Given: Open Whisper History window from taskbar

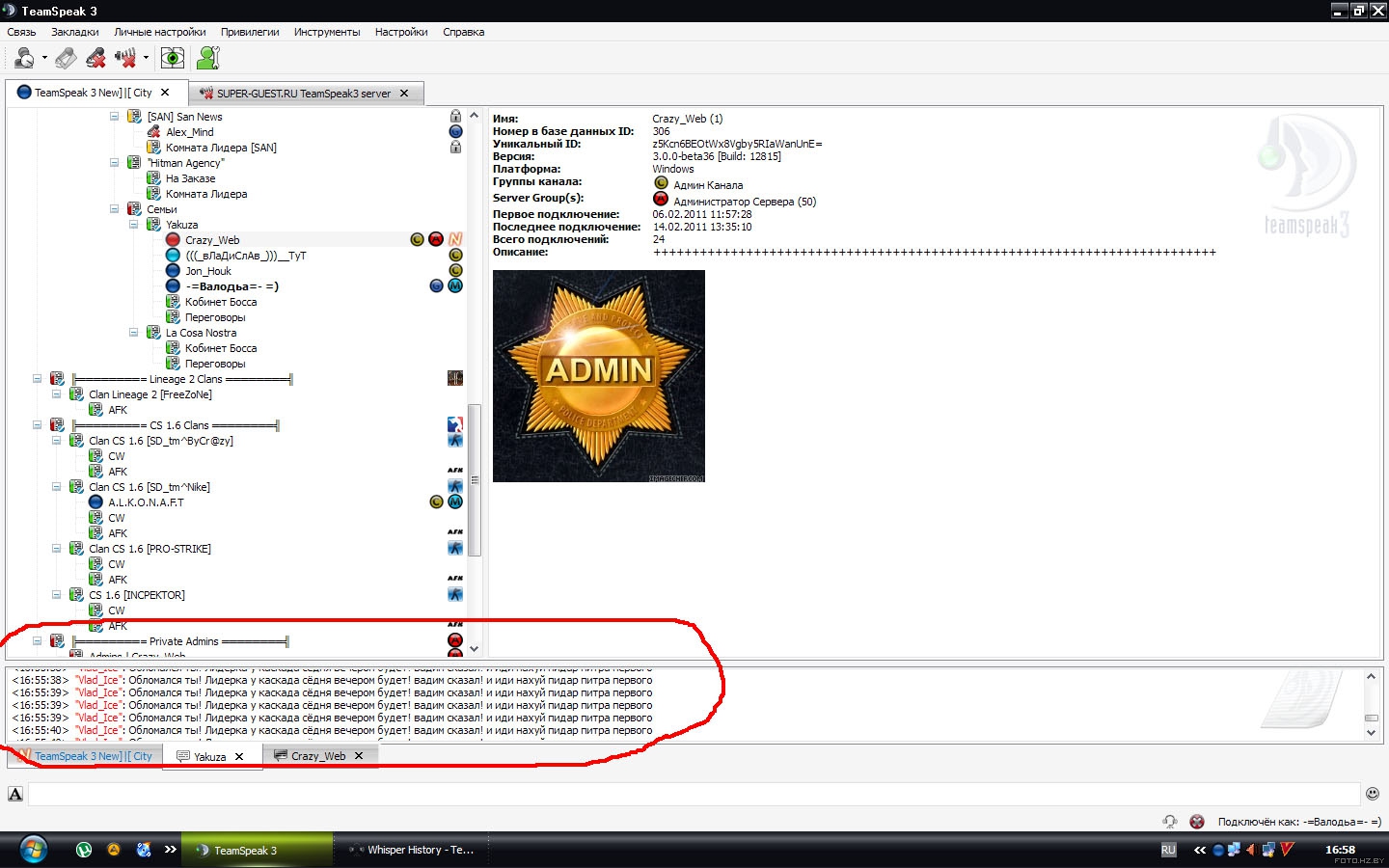Looking at the screenshot, I should 413,850.
